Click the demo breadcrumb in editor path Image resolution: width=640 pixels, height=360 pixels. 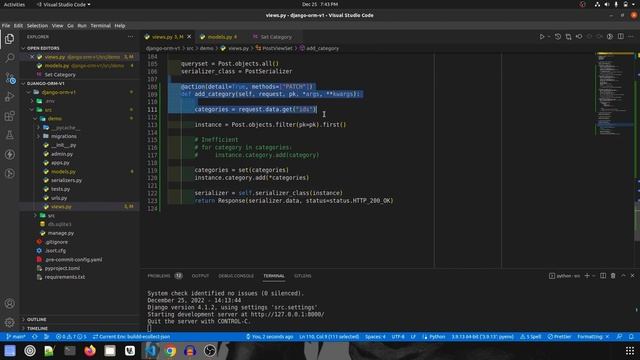[x=207, y=48]
